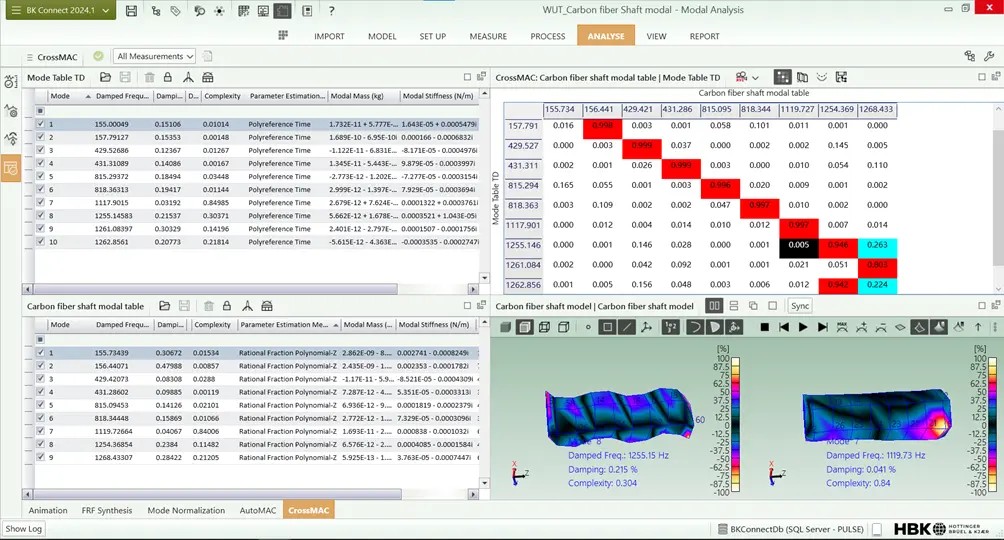
Task: Select the CrossMAC matrix table view icon
Action: (x=782, y=78)
